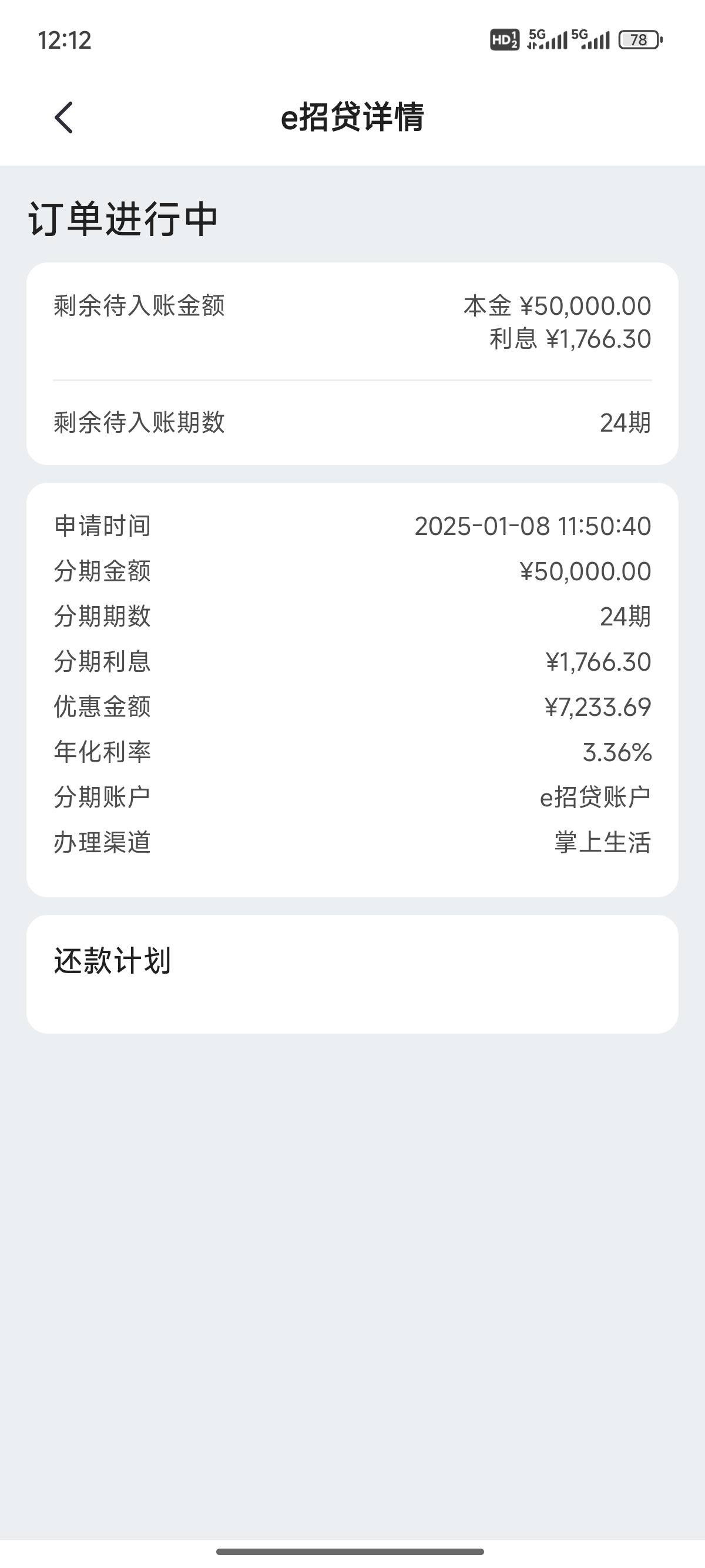Open the 还款计划 section

[x=352, y=974]
